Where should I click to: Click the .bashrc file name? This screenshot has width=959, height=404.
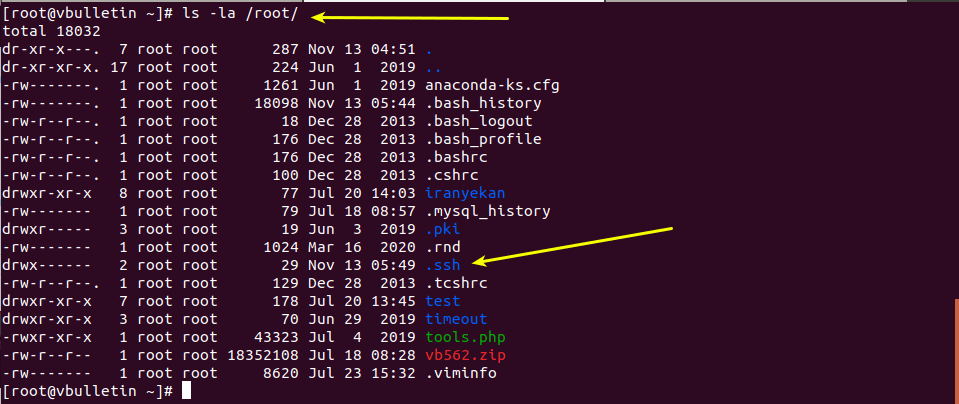point(456,157)
